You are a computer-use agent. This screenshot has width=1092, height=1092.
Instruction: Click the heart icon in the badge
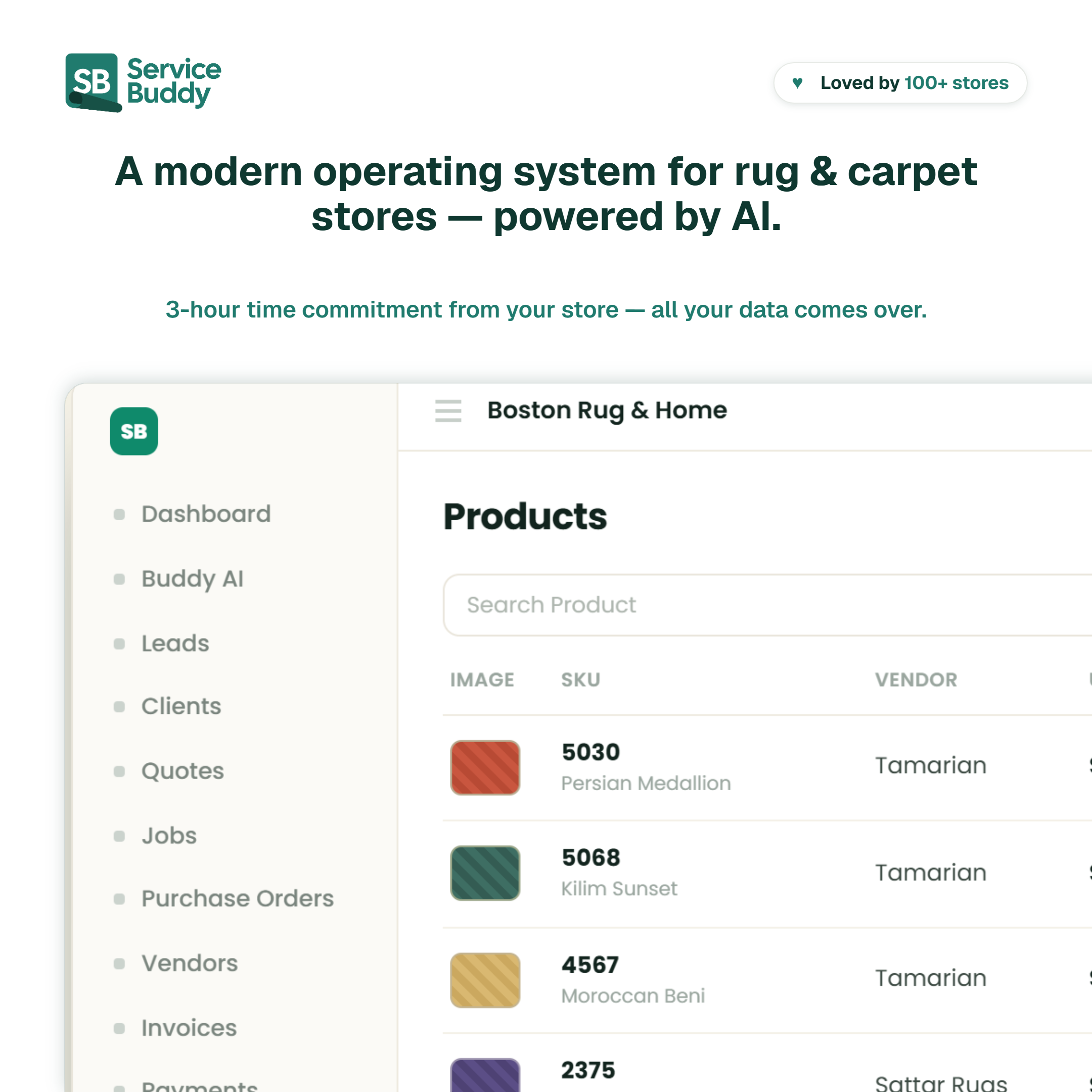[798, 82]
